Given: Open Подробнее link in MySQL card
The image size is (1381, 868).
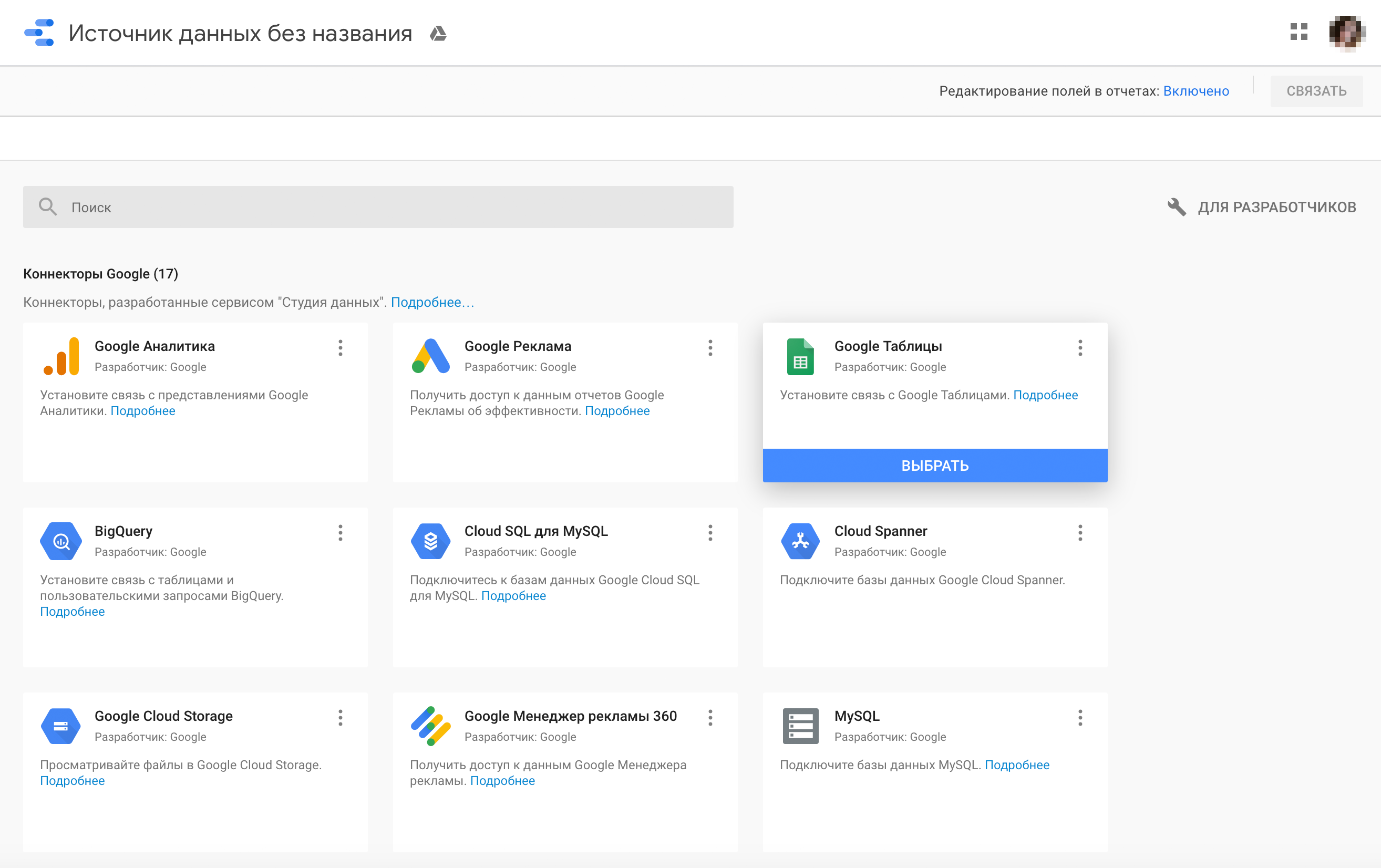Looking at the screenshot, I should [x=1017, y=765].
